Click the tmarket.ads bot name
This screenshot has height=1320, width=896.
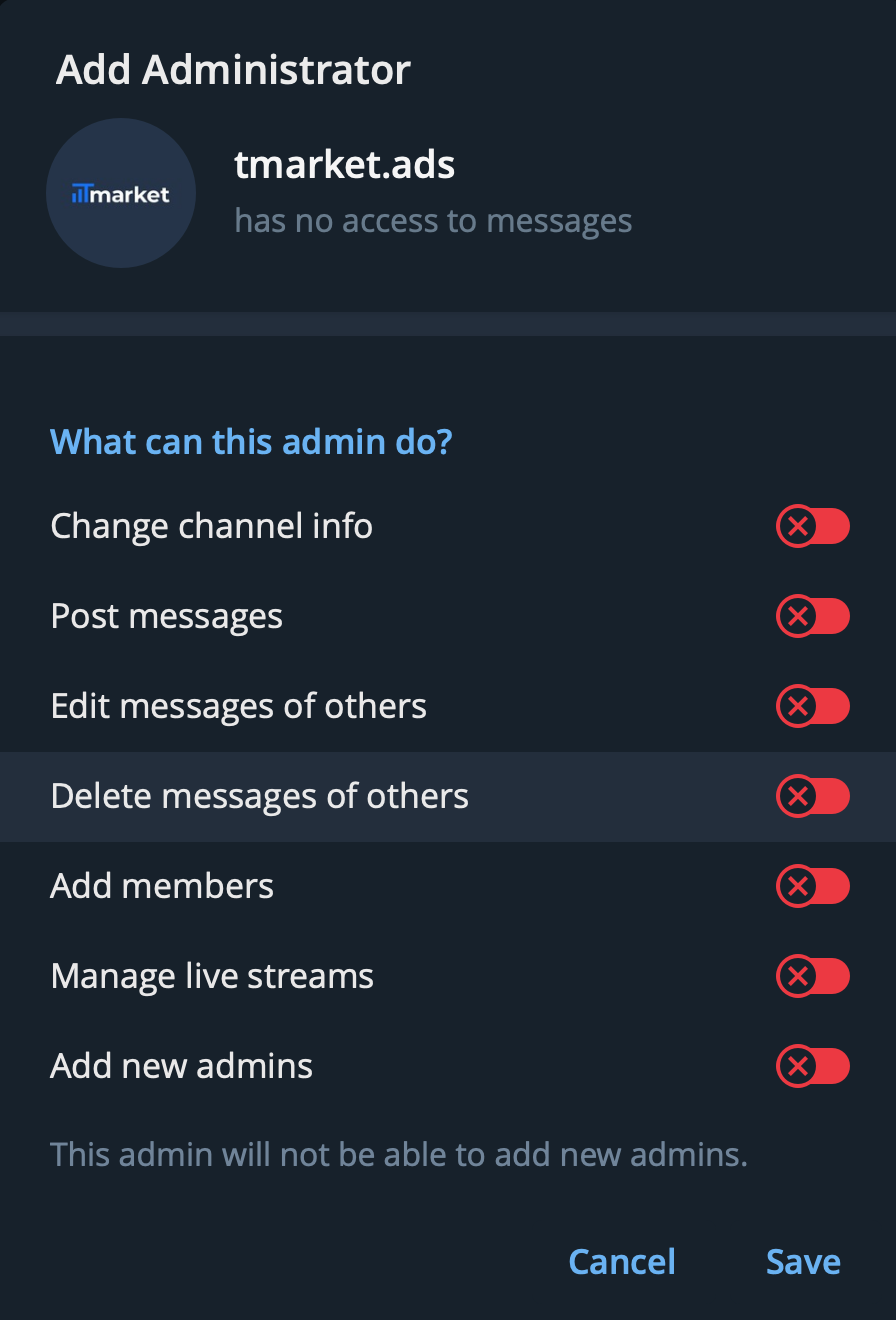pos(344,165)
